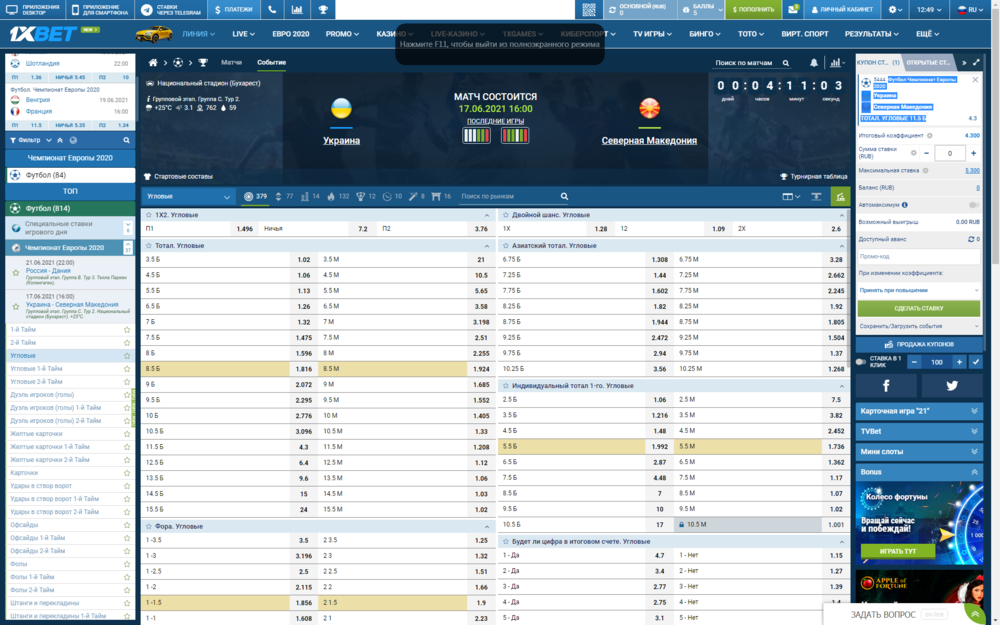Open the Стартовые составы link
Image resolution: width=1000 pixels, height=625 pixels.
click(179, 177)
